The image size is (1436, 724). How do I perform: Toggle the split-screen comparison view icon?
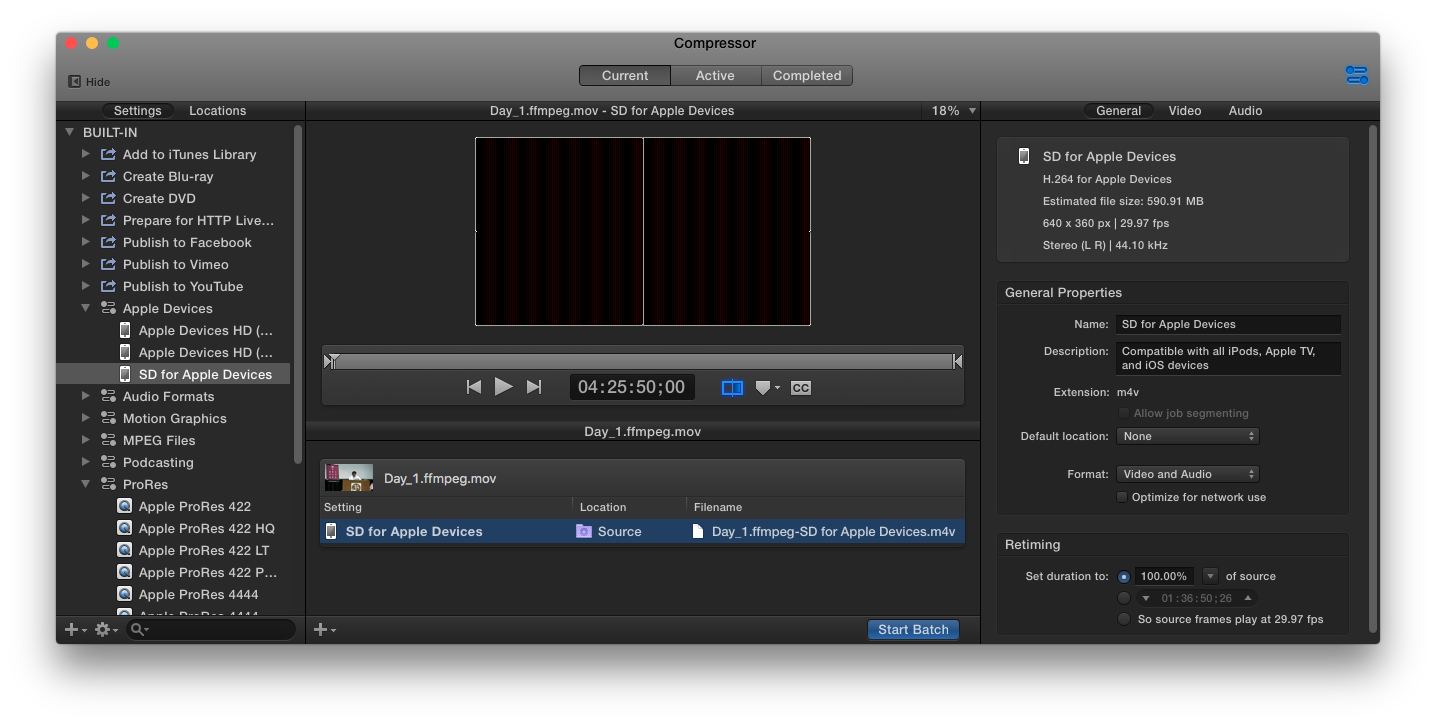732,387
